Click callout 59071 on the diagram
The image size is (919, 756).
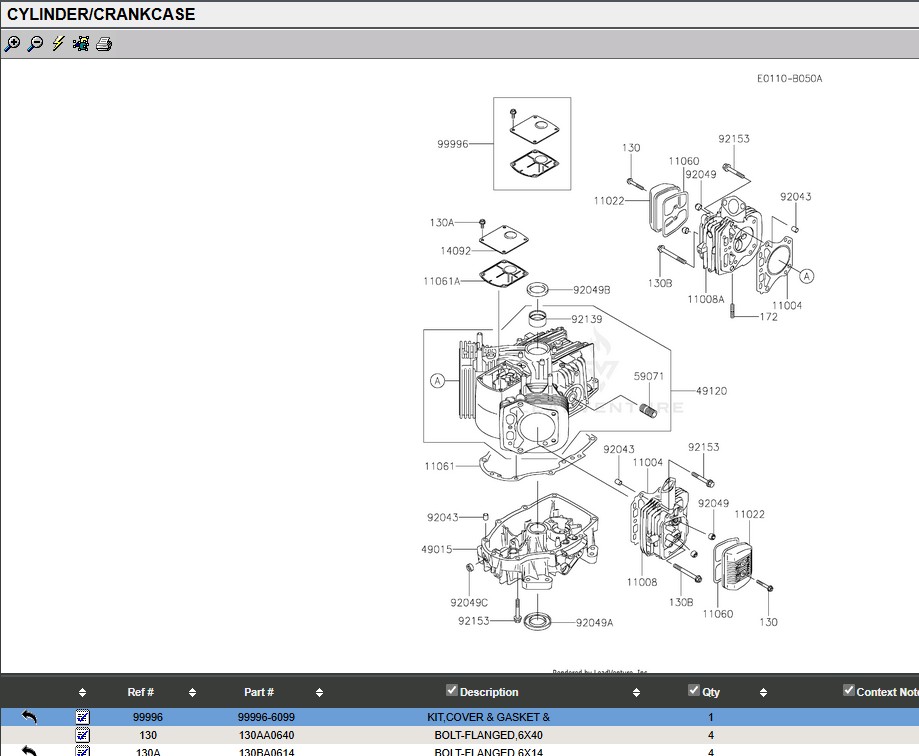point(648,377)
